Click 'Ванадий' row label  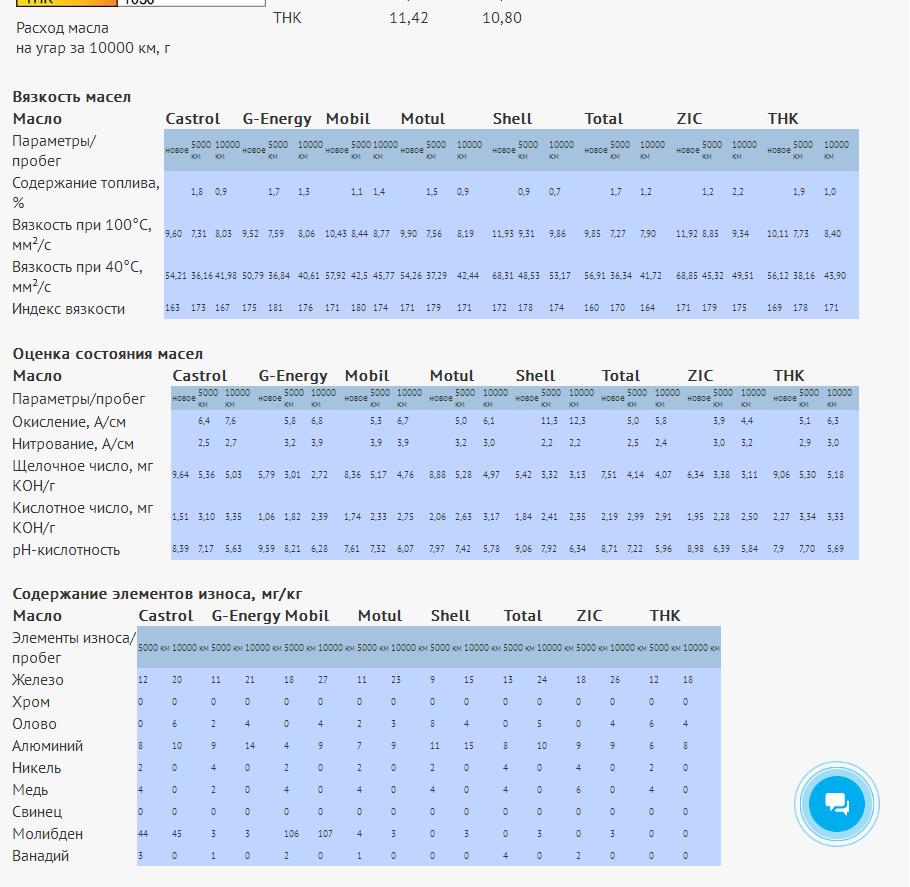41,856
